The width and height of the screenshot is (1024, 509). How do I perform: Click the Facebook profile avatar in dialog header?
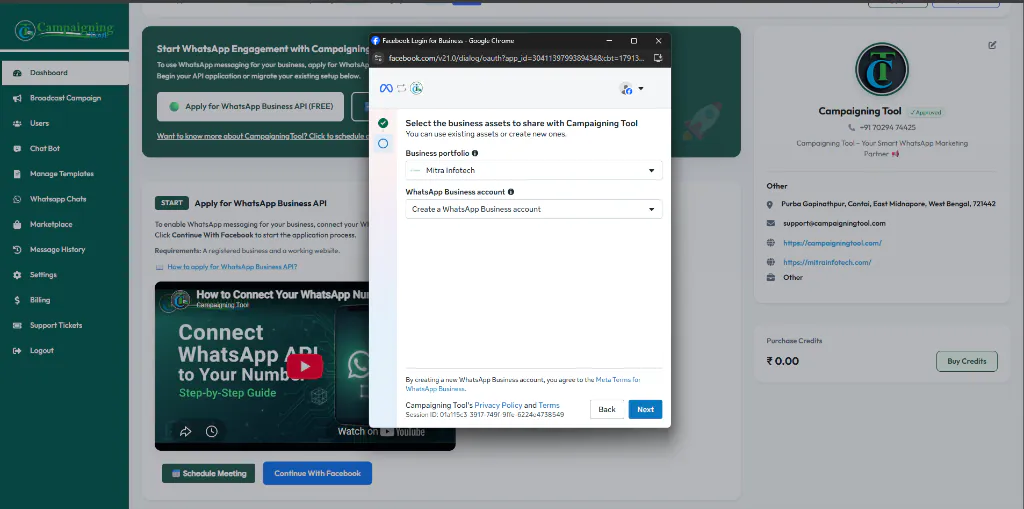(626, 89)
